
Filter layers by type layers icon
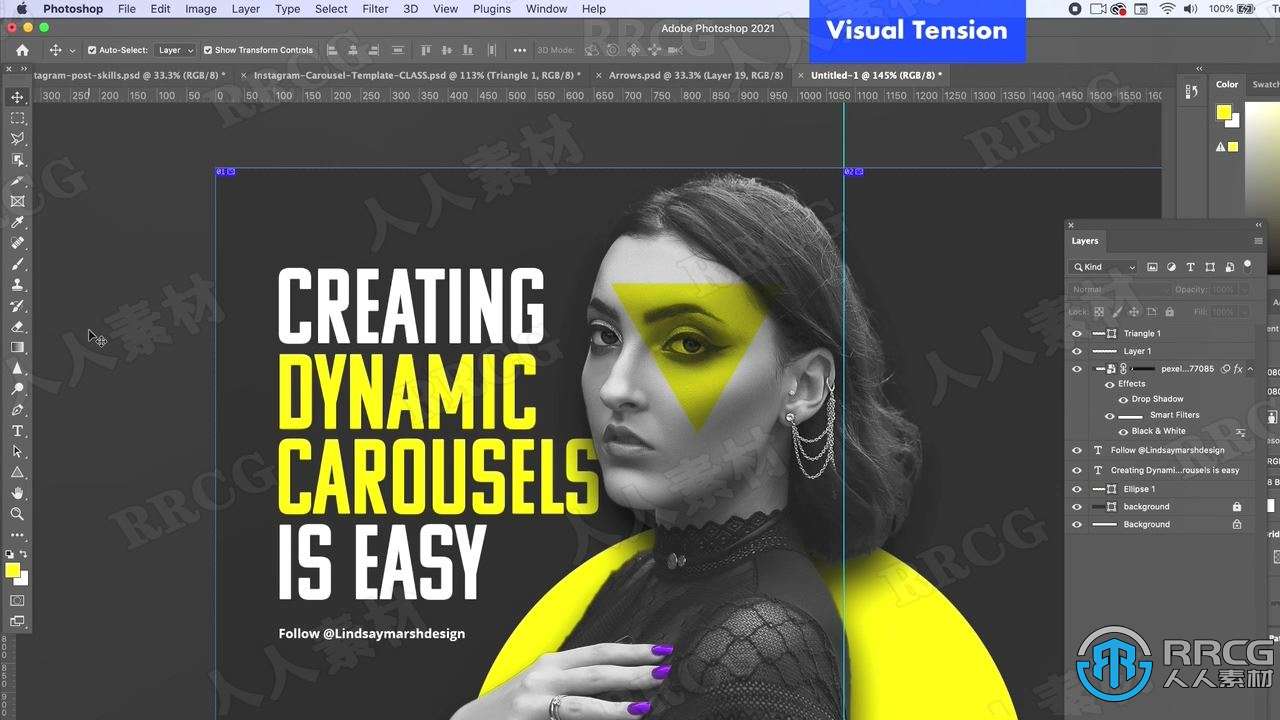[1190, 267]
